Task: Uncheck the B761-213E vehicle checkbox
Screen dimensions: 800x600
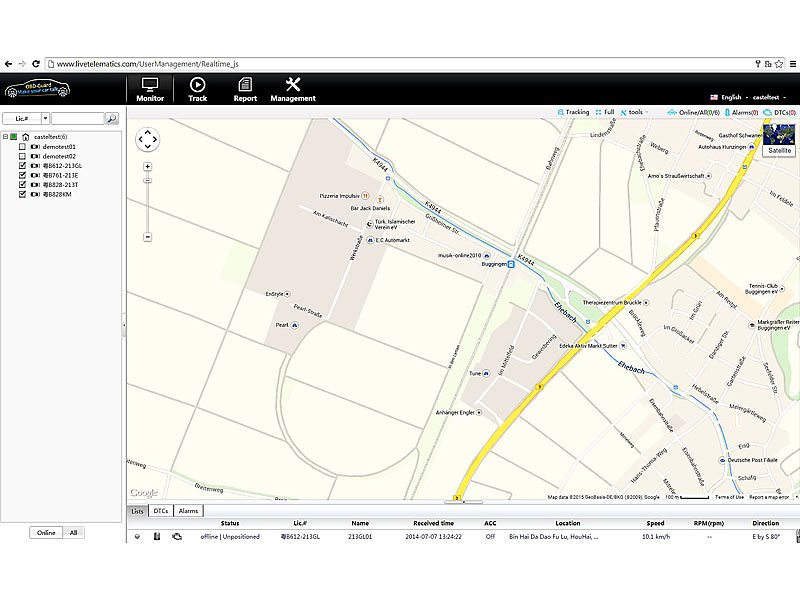Action: pos(22,175)
